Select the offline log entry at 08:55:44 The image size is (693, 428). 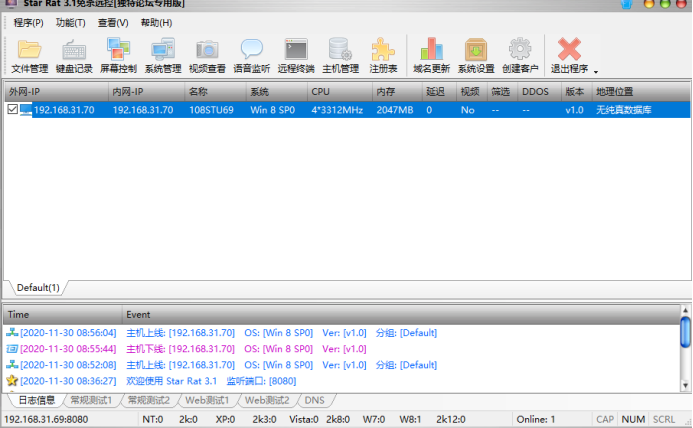click(x=342, y=349)
